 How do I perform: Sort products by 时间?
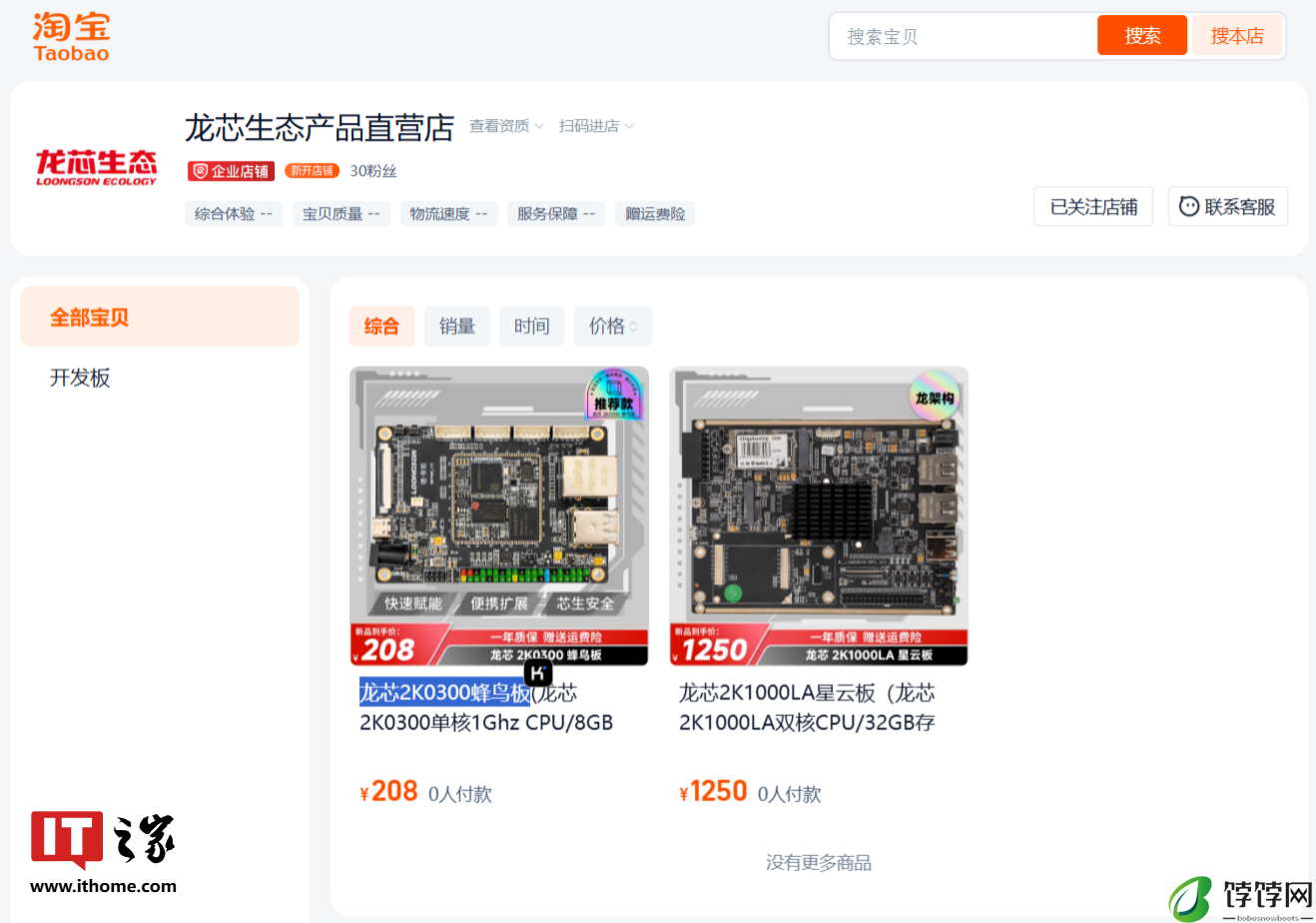(531, 326)
